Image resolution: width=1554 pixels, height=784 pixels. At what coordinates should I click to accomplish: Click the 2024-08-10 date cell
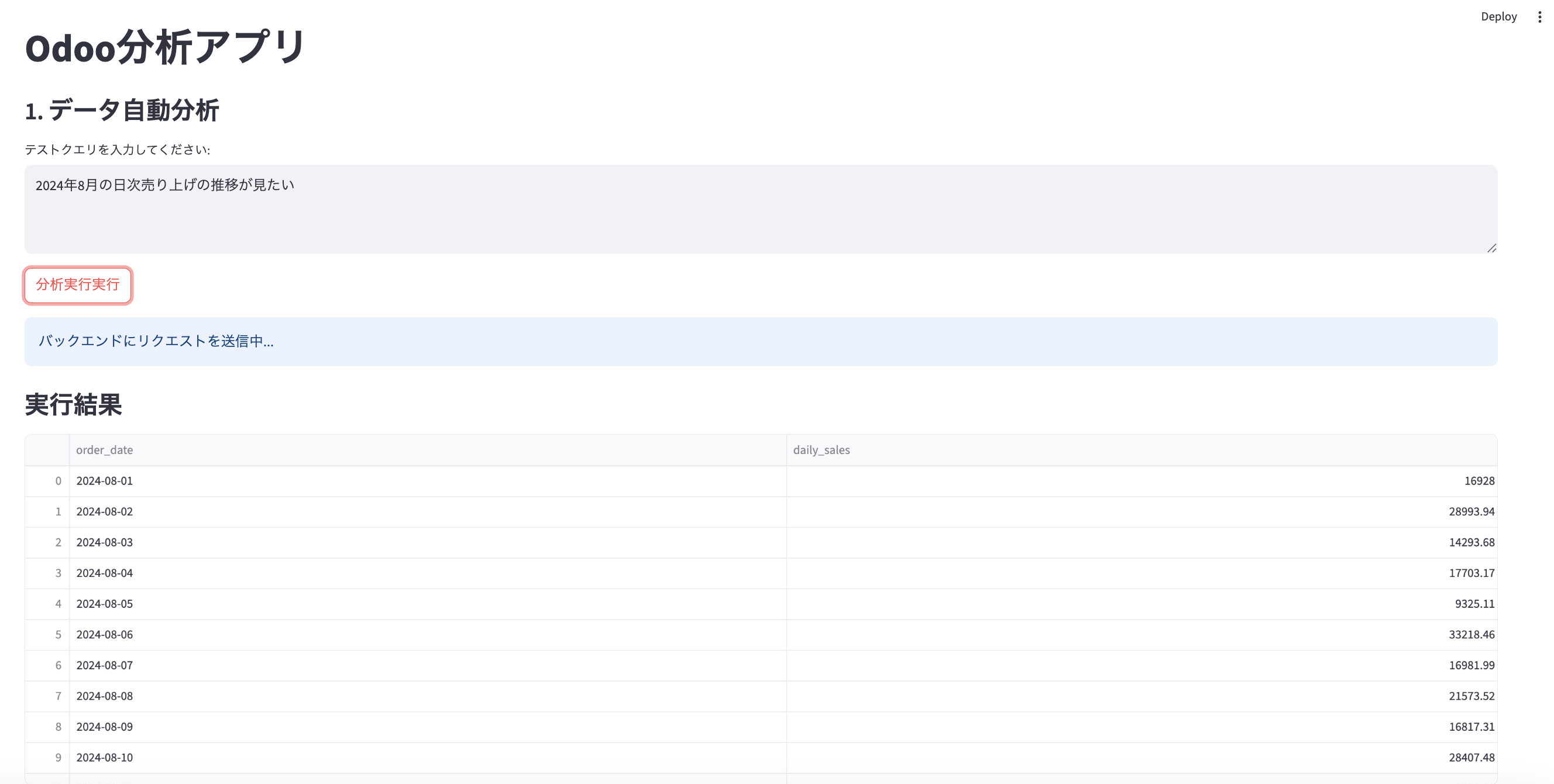click(x=104, y=758)
